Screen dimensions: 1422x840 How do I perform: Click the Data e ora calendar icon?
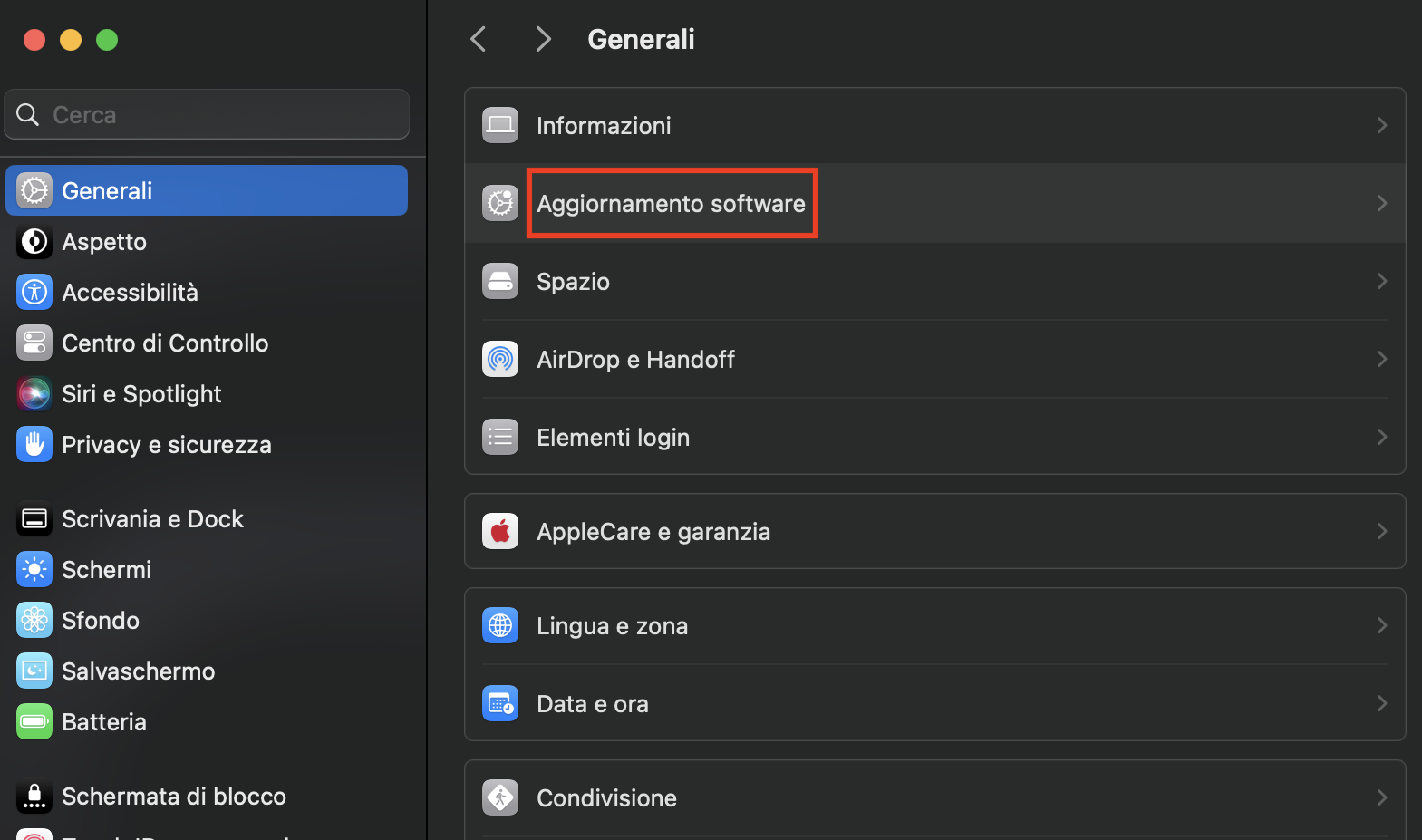(500, 703)
